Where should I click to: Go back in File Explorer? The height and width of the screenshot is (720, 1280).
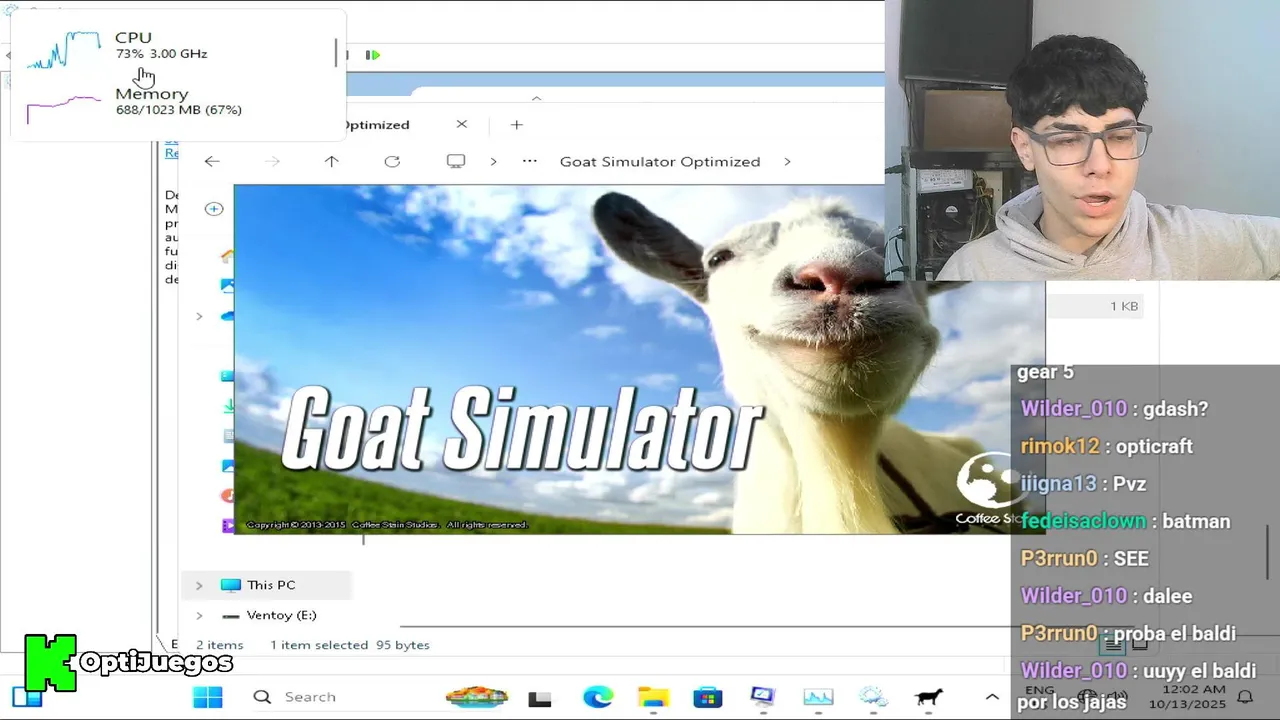coord(212,161)
